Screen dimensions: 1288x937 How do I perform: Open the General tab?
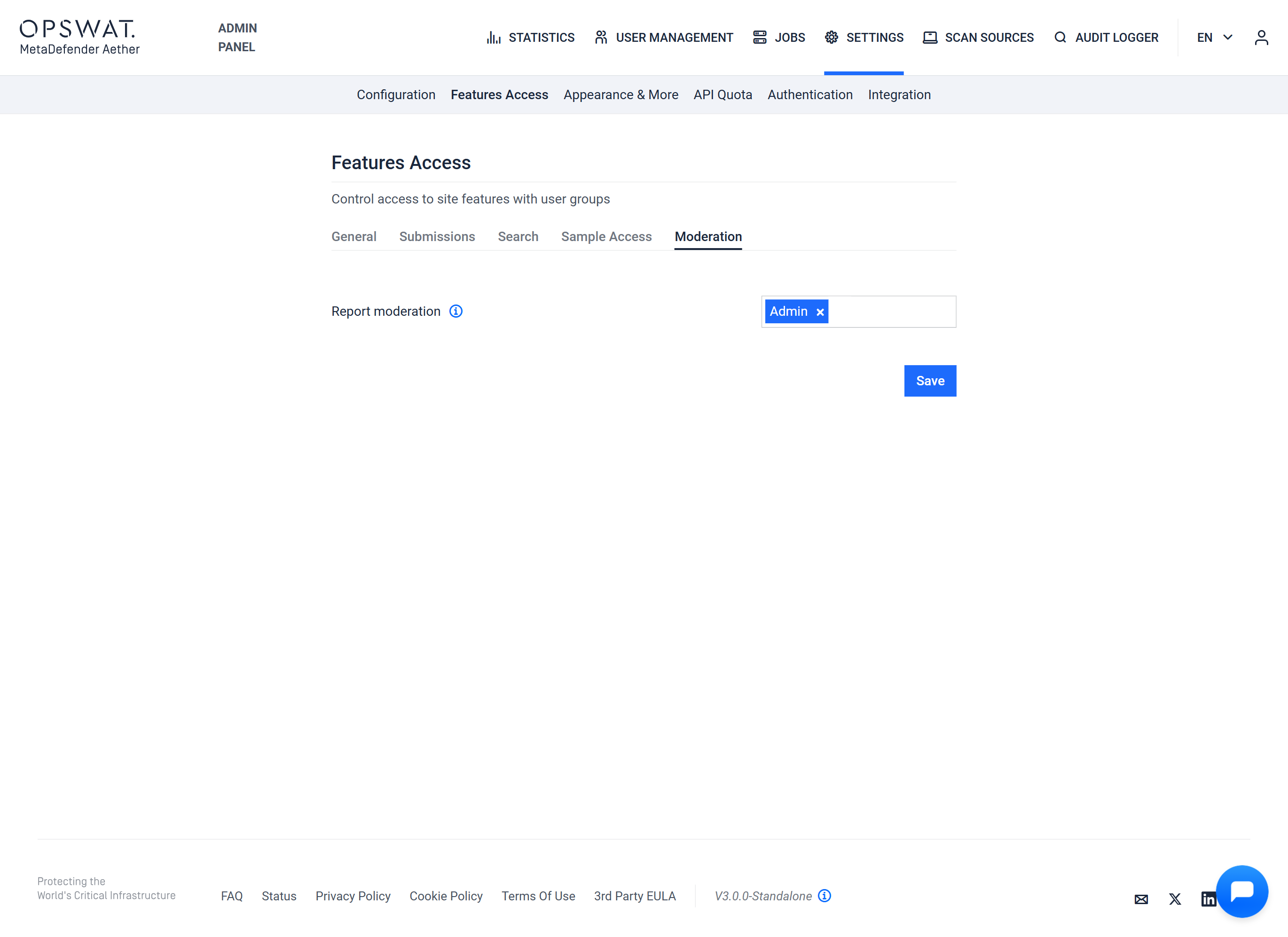tap(353, 237)
